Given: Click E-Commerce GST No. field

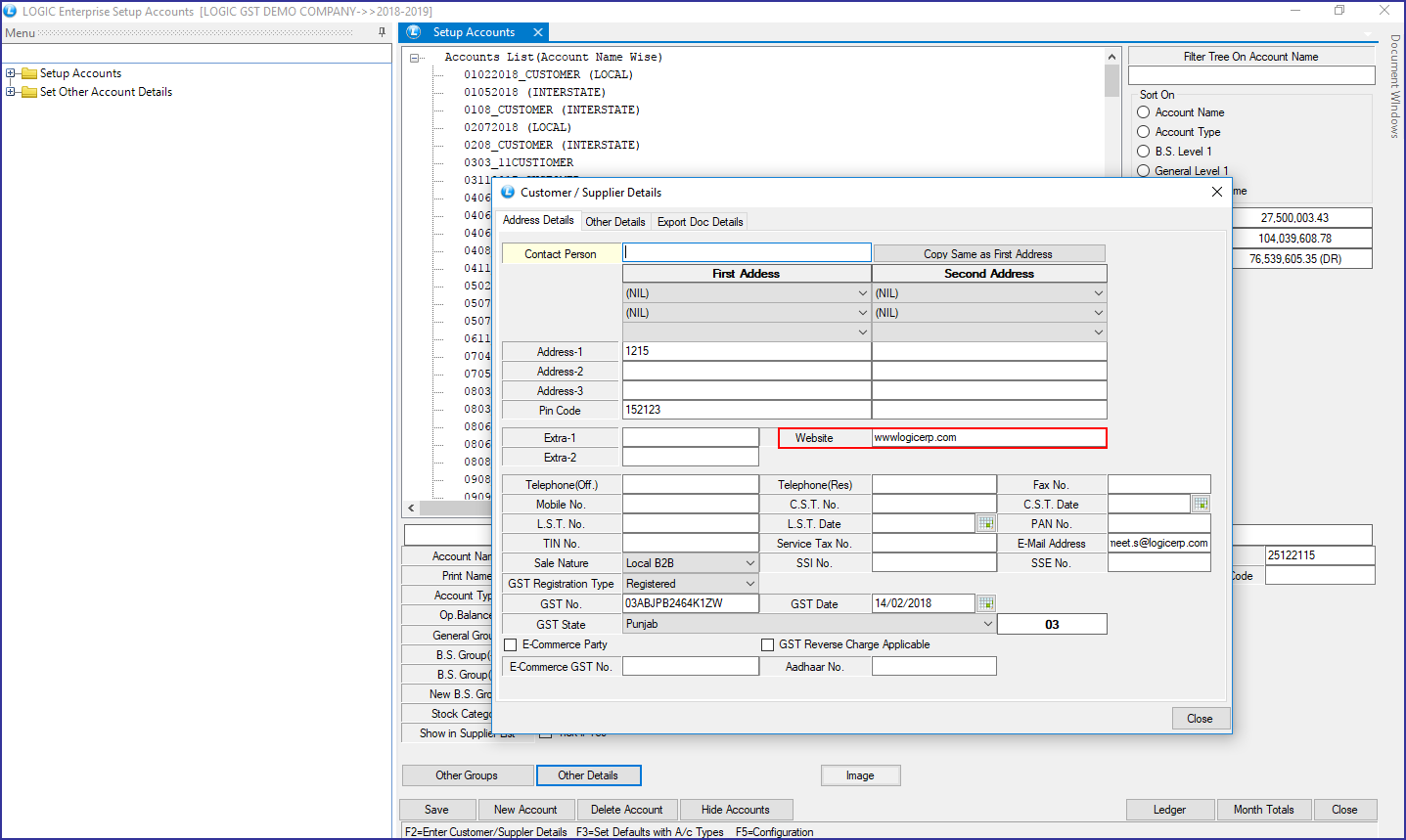Looking at the screenshot, I should click(x=690, y=666).
